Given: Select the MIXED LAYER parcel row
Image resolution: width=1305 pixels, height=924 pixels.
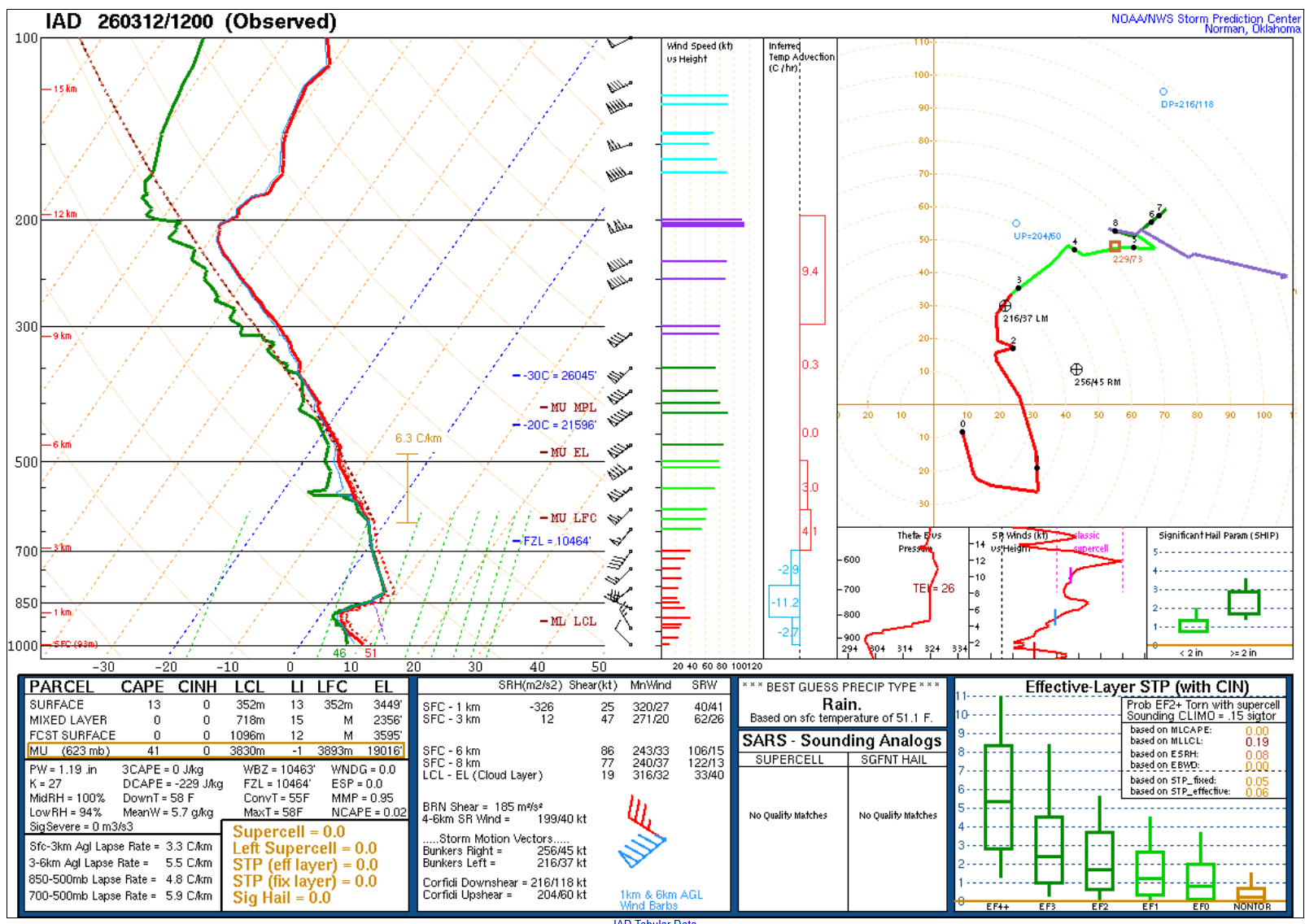Looking at the screenshot, I should [215, 721].
